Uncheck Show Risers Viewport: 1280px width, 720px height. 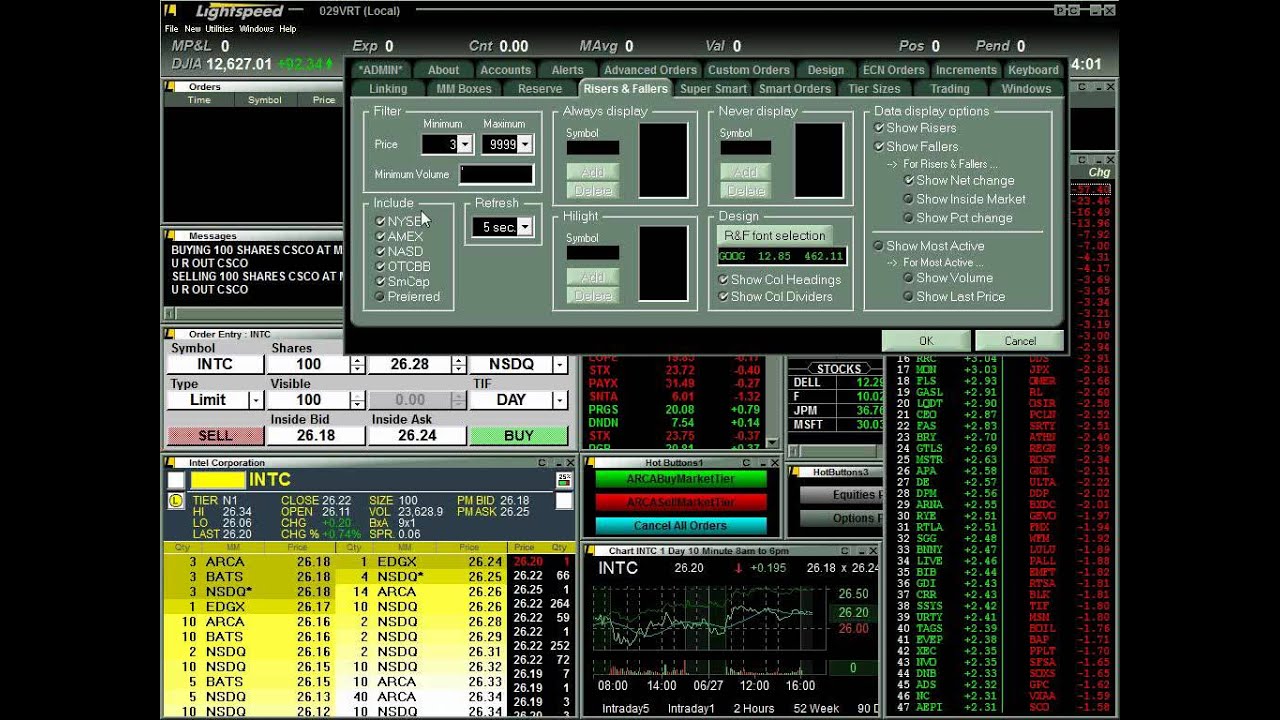[x=879, y=128]
